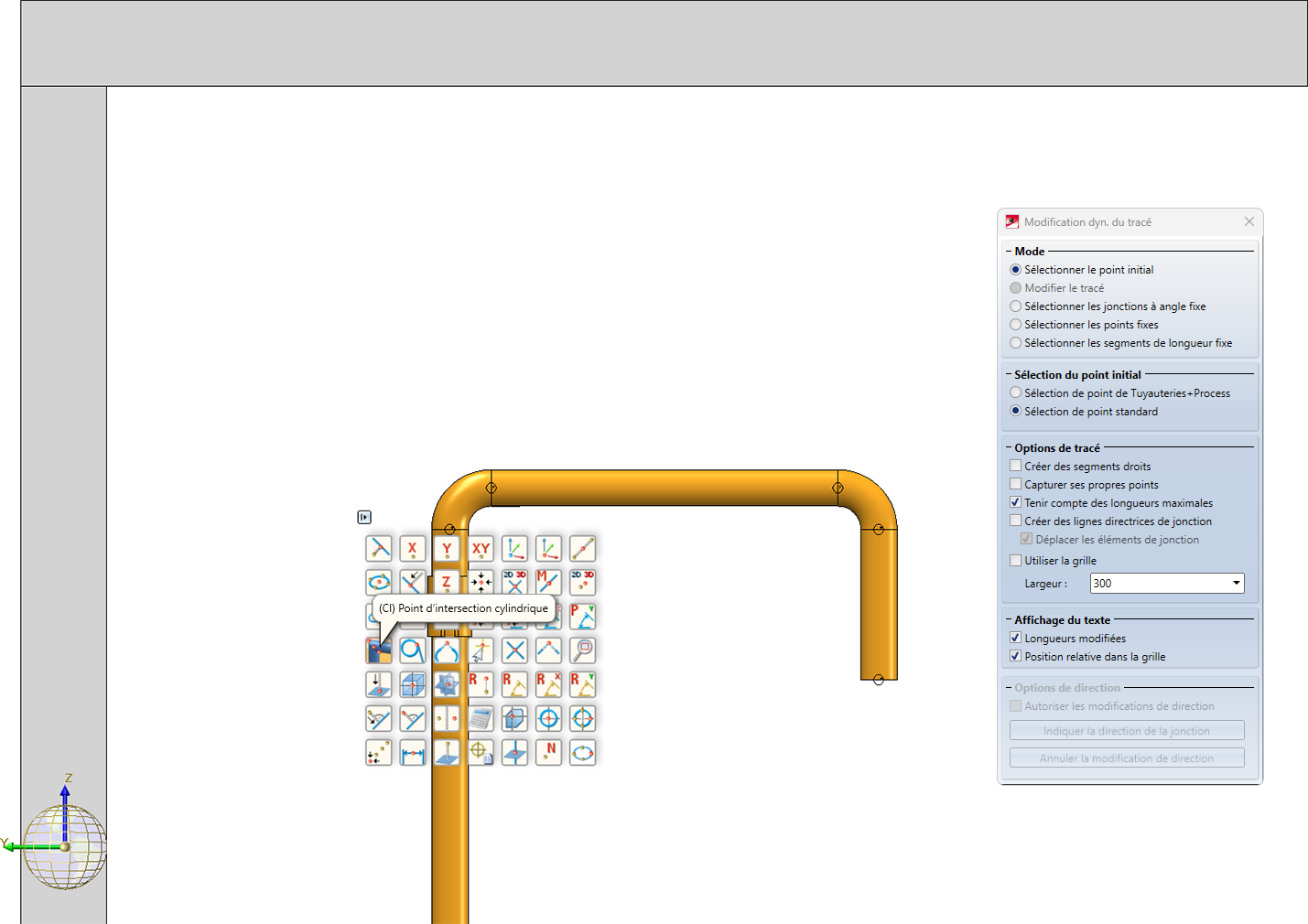Pick the arc midpoint point option icon
Image resolution: width=1308 pixels, height=924 pixels.
(447, 650)
